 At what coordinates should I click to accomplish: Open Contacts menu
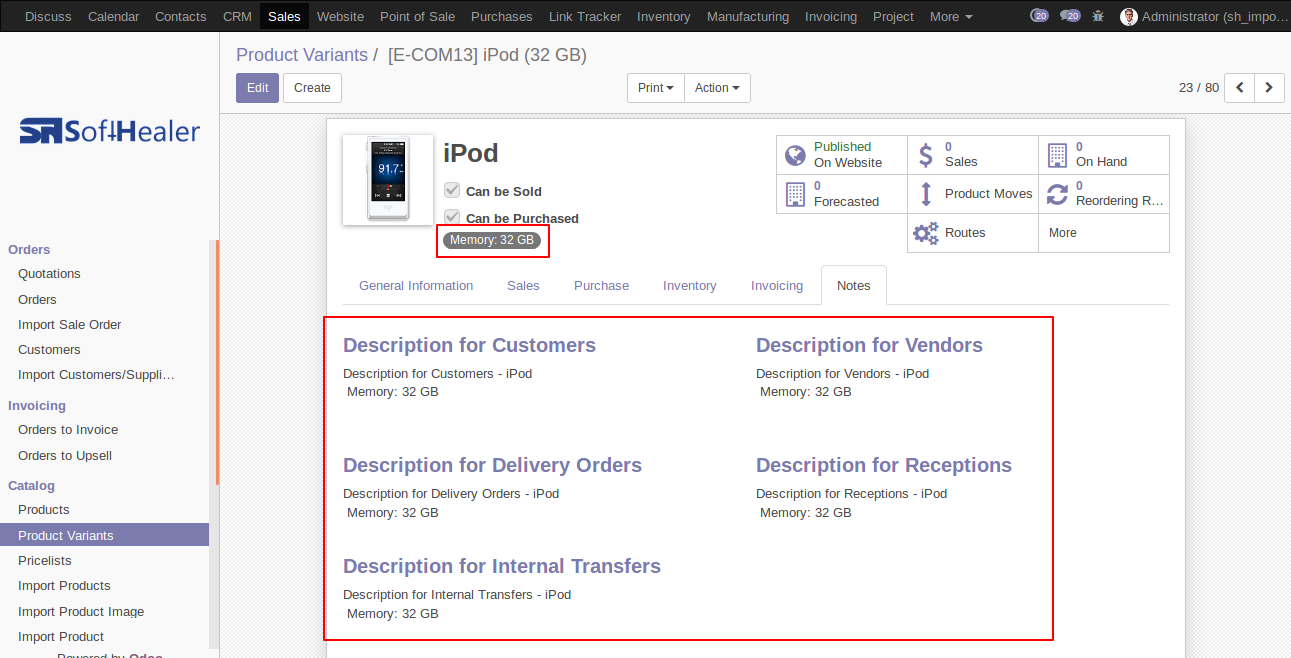tap(181, 16)
